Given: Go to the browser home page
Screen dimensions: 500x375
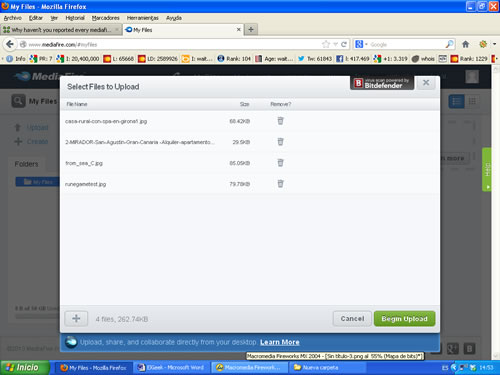Looking at the screenshot, I should coord(466,44).
